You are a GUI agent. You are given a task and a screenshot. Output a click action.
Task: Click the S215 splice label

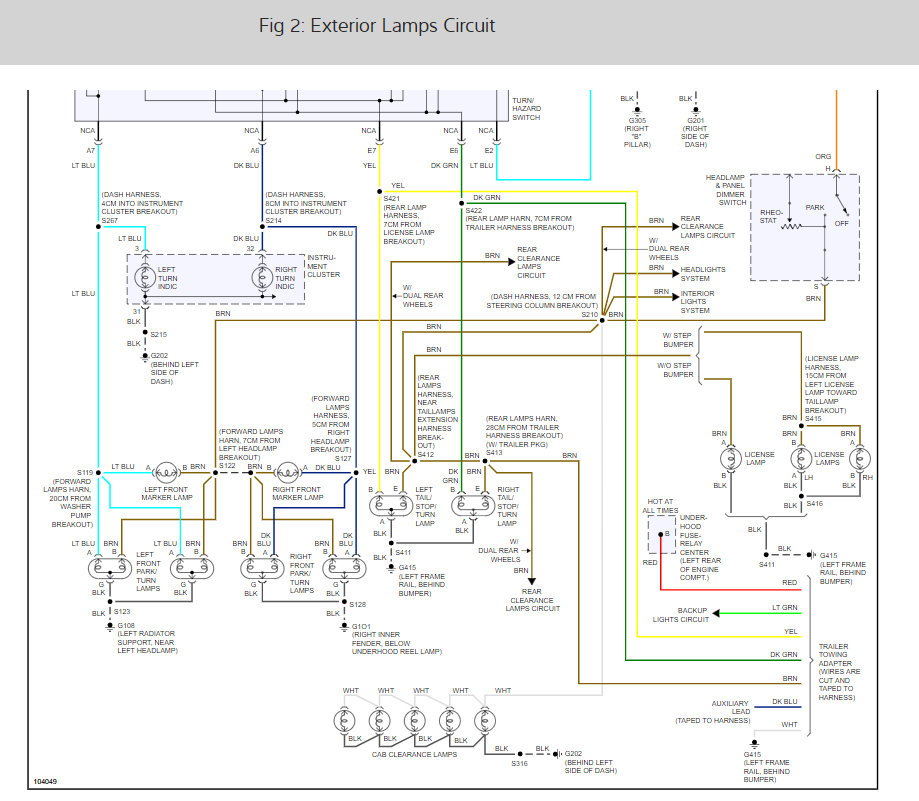click(159, 335)
